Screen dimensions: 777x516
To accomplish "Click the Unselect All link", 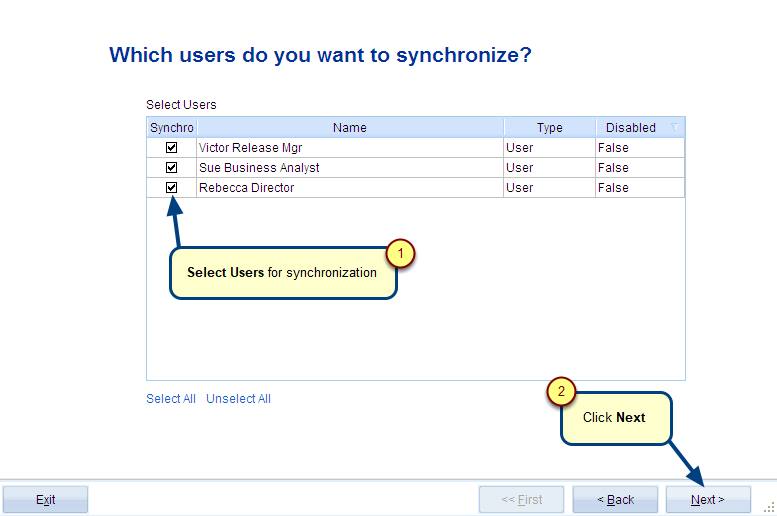I will coord(238,399).
